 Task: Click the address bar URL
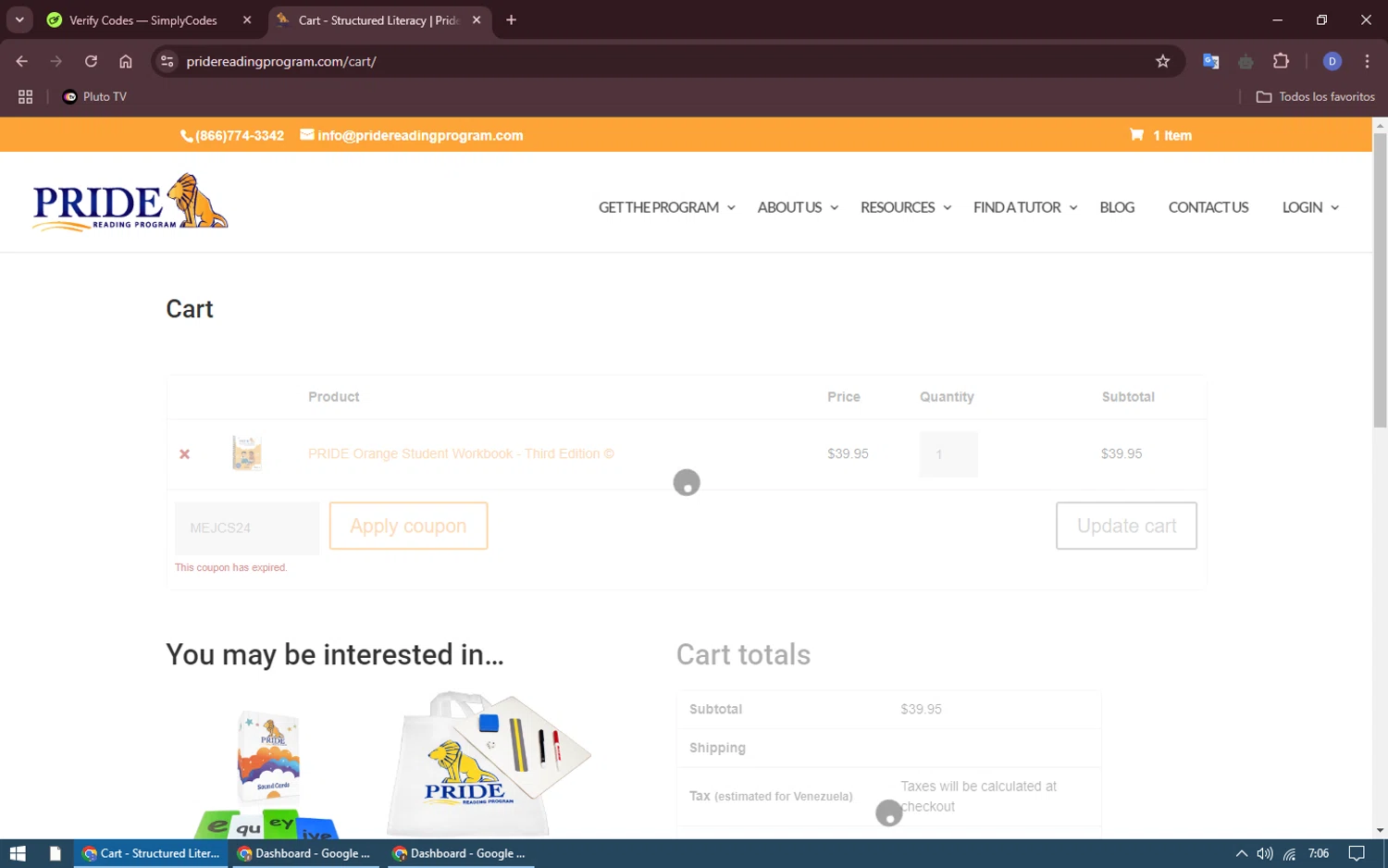281,61
